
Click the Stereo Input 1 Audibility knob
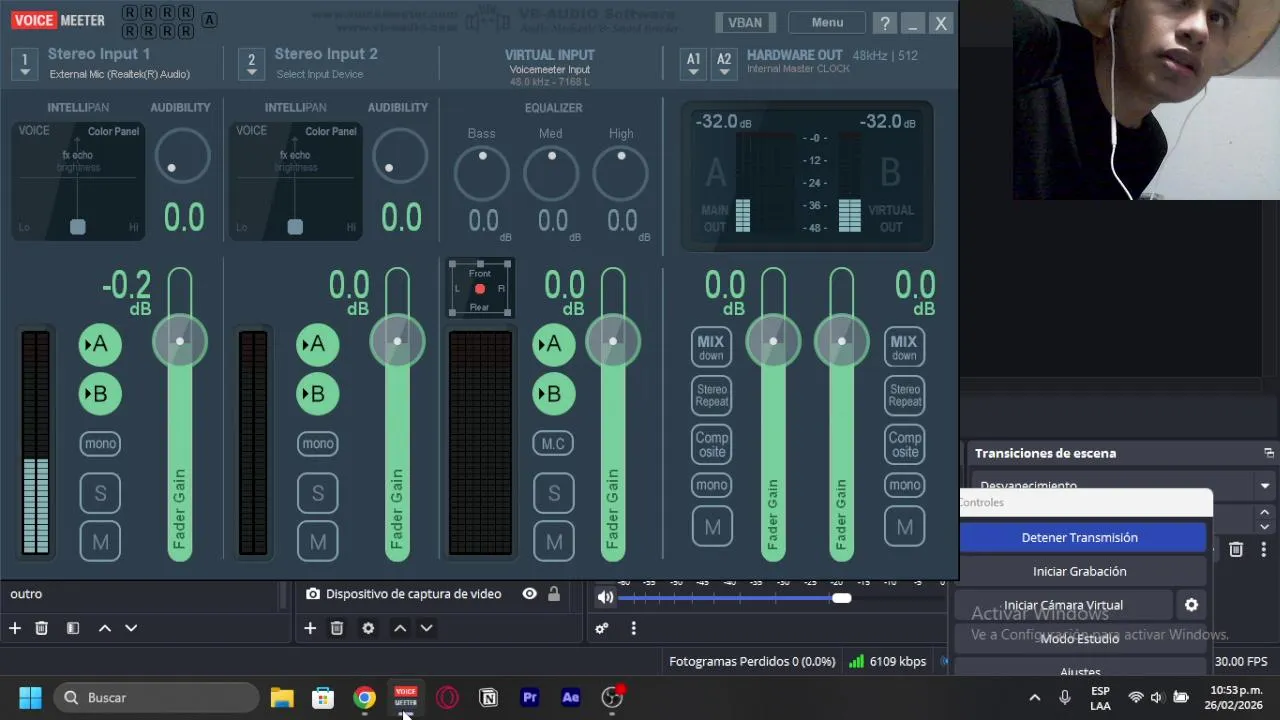182,156
